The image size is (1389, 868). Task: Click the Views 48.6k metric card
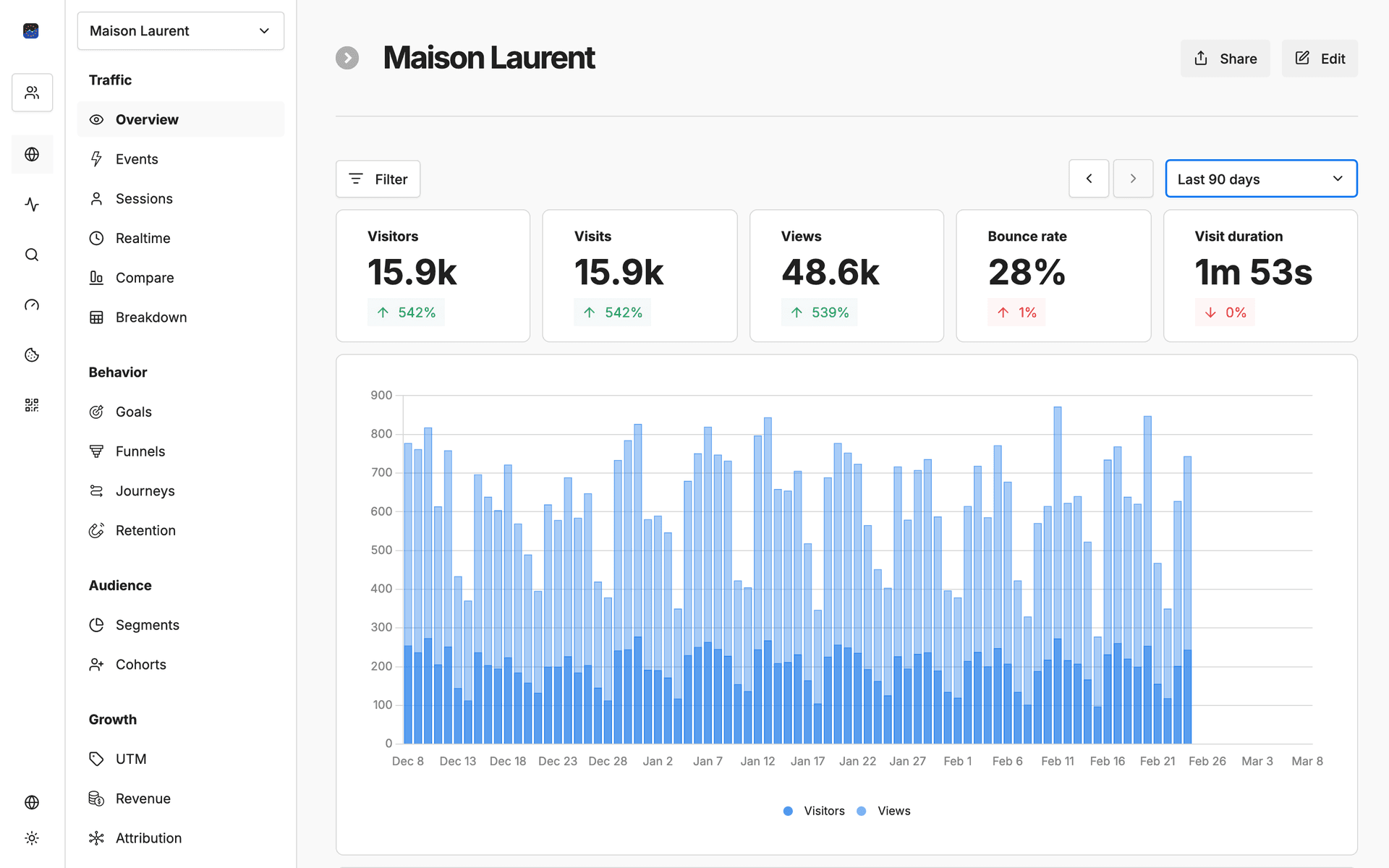(846, 276)
